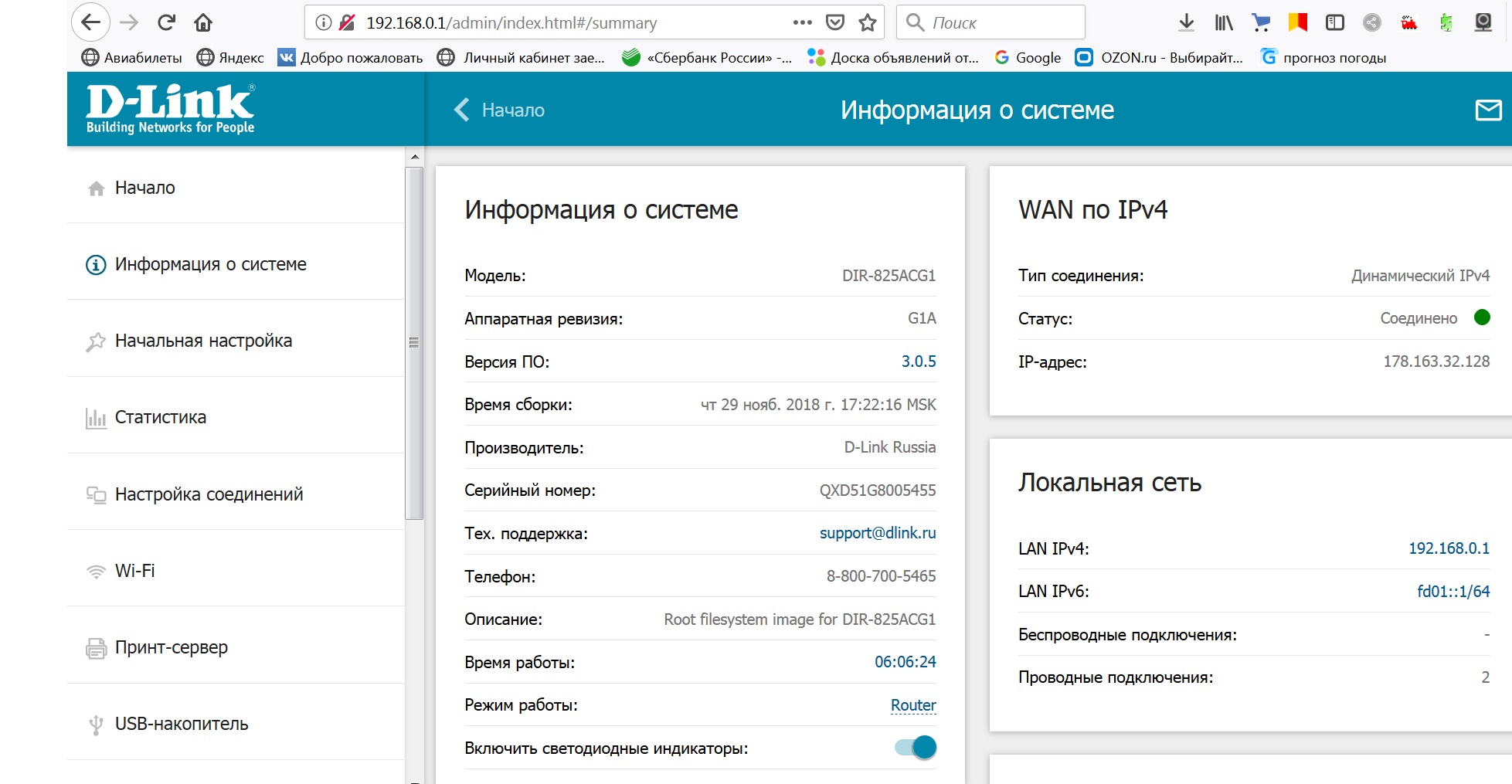Image resolution: width=1512 pixels, height=784 pixels.
Task: Toggle the LED indicators switch
Action: pyautogui.click(x=916, y=748)
